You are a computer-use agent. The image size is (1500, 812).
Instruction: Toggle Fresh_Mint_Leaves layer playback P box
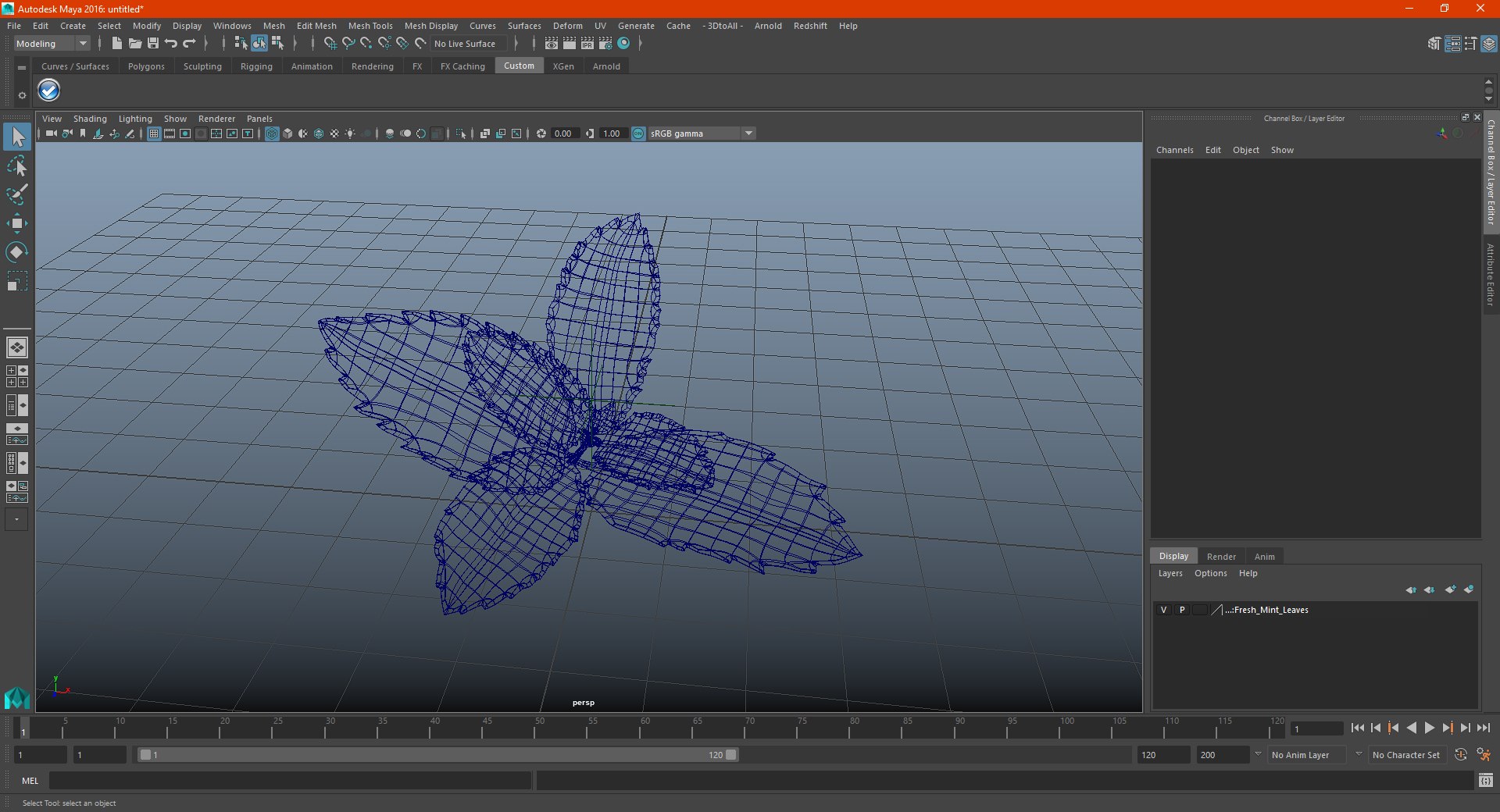coord(1182,610)
